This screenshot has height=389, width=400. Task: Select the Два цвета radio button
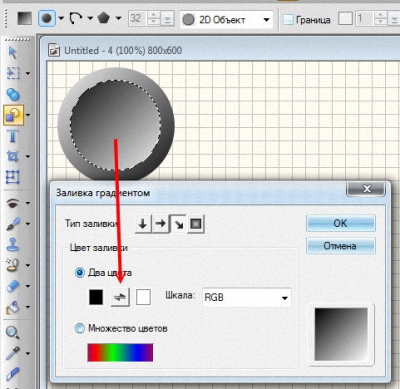pyautogui.click(x=80, y=273)
